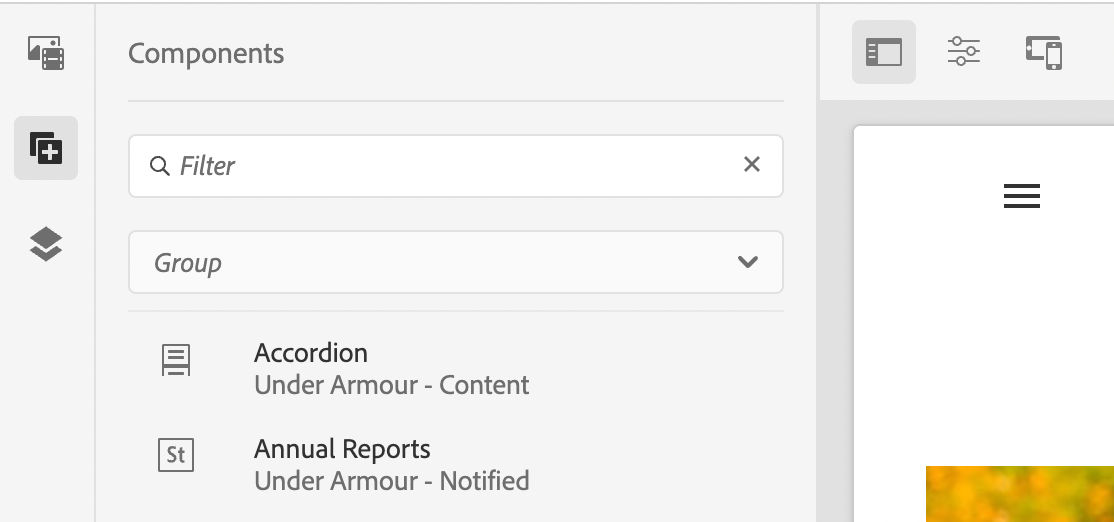Click the magnifier icon in Filter

click(x=159, y=166)
